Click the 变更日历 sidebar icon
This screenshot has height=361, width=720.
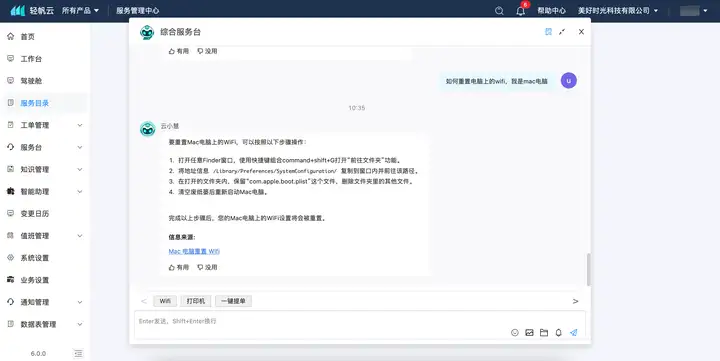pyautogui.click(x=11, y=213)
